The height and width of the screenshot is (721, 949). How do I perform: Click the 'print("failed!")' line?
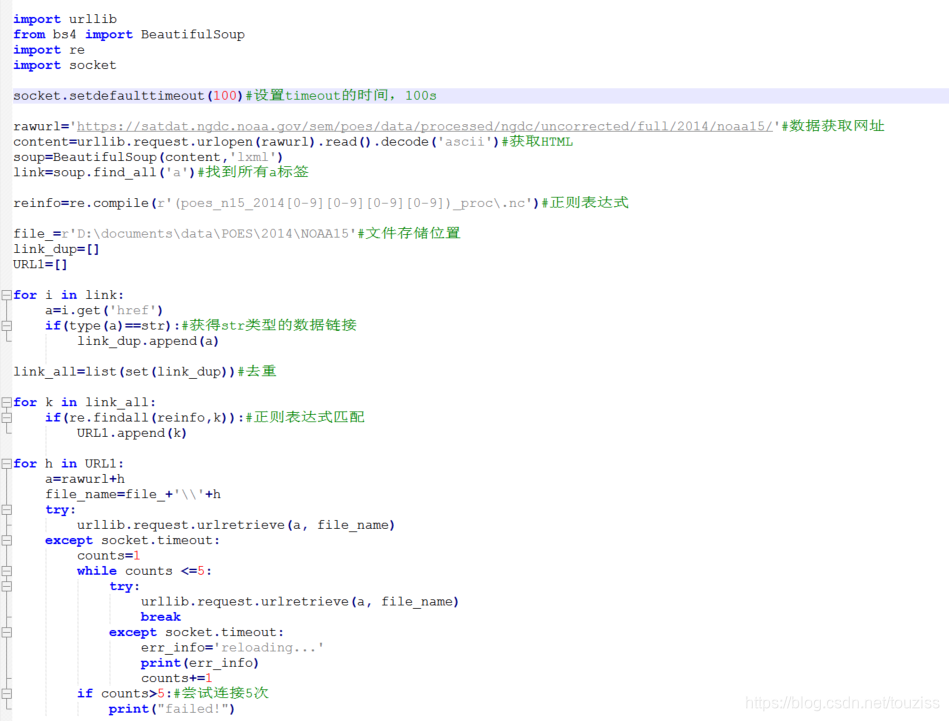pyautogui.click(x=172, y=708)
